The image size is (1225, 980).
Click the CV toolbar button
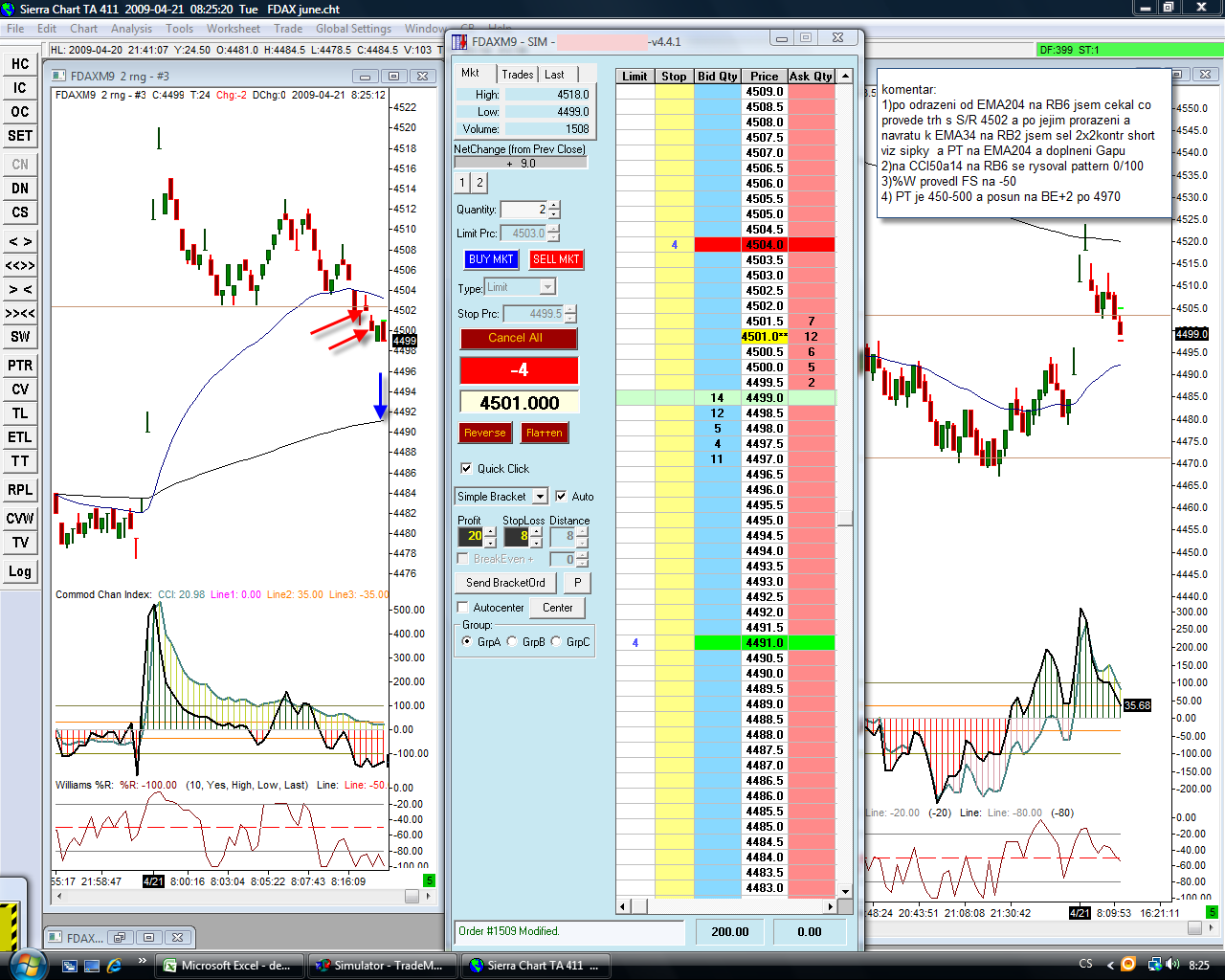tap(20, 390)
